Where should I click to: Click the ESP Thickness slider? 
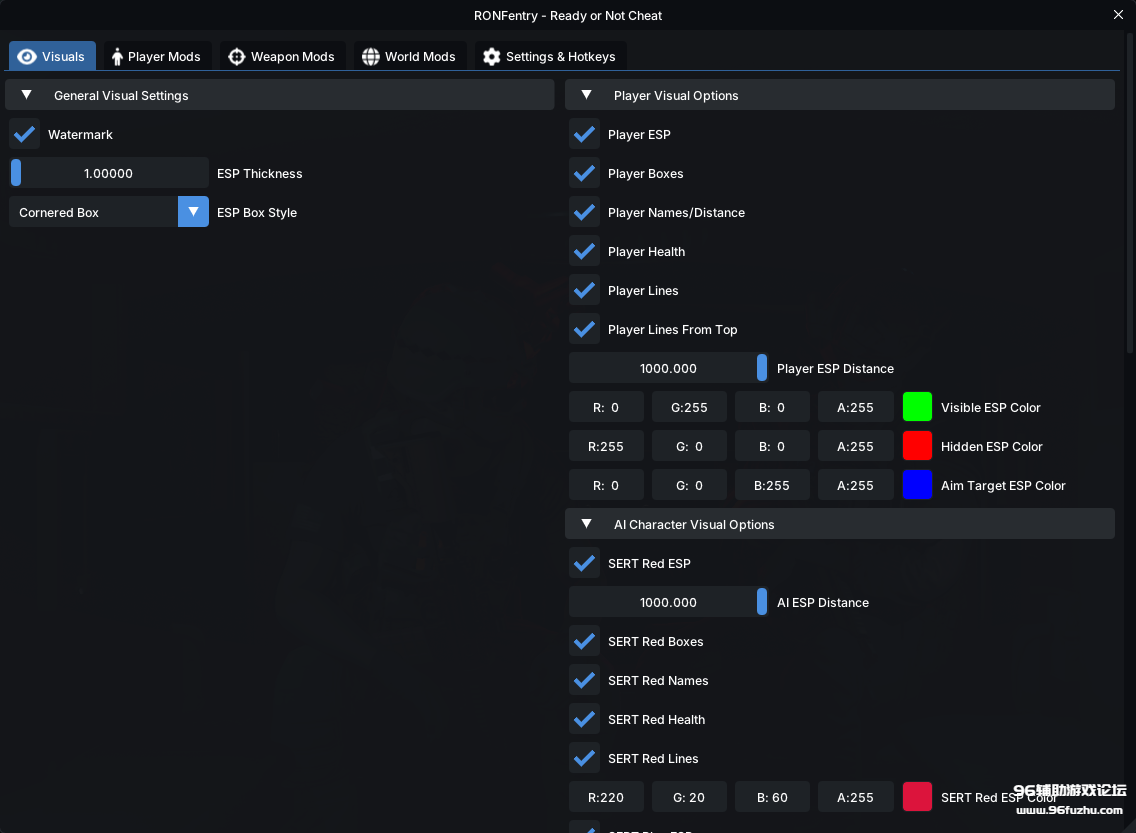(x=109, y=173)
